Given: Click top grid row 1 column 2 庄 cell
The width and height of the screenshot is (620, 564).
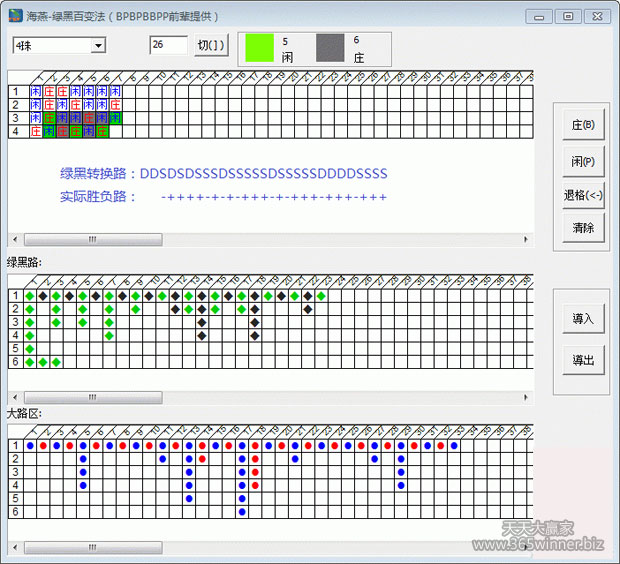Looking at the screenshot, I should pos(49,92).
